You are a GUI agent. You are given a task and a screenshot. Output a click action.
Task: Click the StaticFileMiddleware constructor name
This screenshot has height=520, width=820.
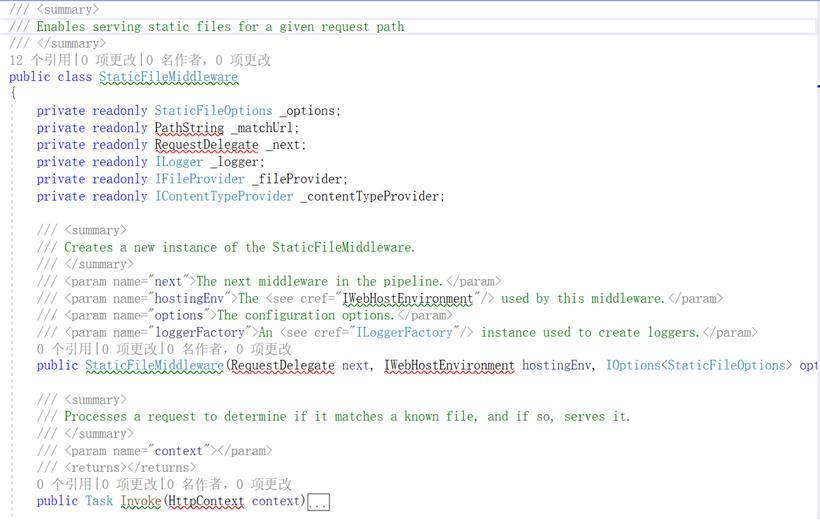pos(155,366)
